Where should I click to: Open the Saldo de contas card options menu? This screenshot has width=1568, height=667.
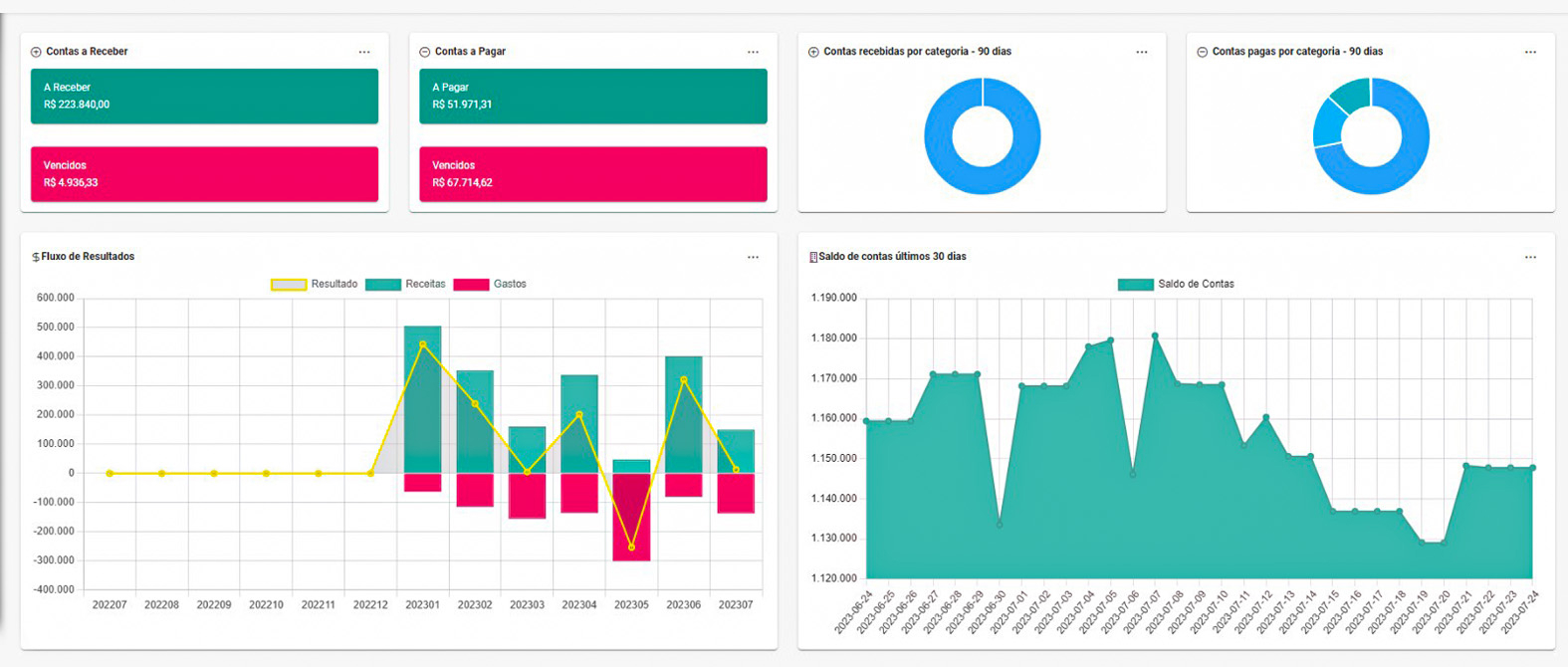point(1530,257)
